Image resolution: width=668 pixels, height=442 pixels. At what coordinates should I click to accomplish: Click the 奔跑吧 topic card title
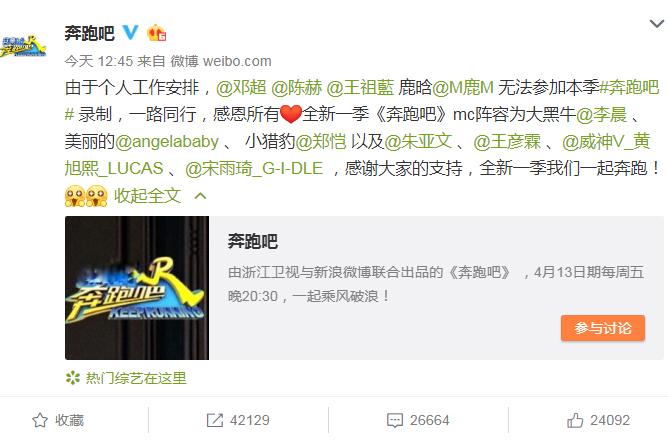pyautogui.click(x=253, y=241)
